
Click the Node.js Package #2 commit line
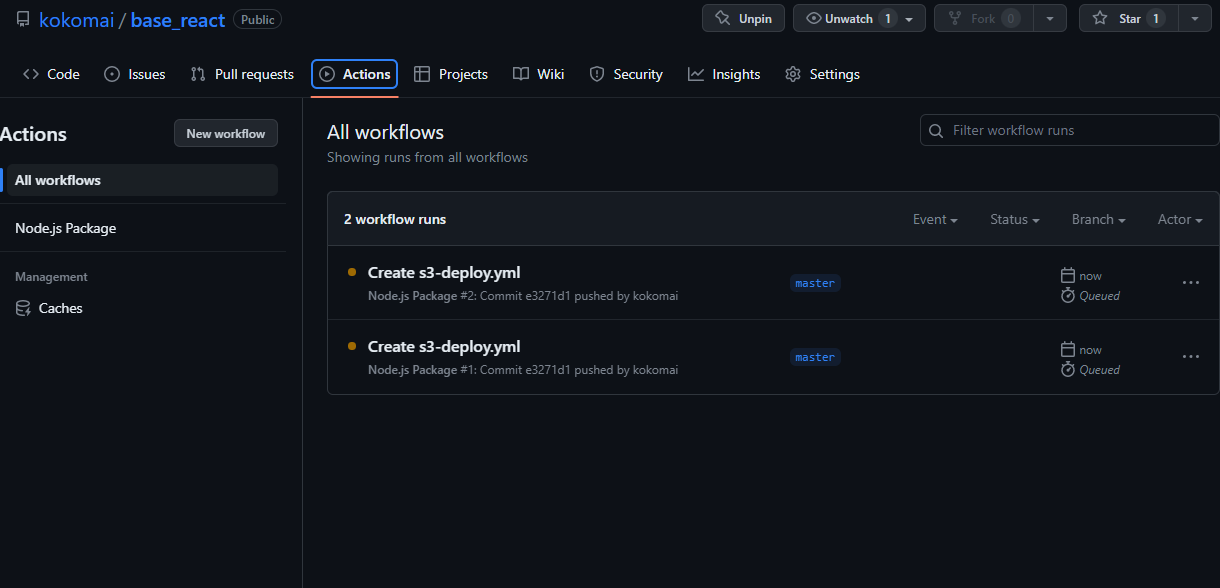pyautogui.click(x=523, y=296)
